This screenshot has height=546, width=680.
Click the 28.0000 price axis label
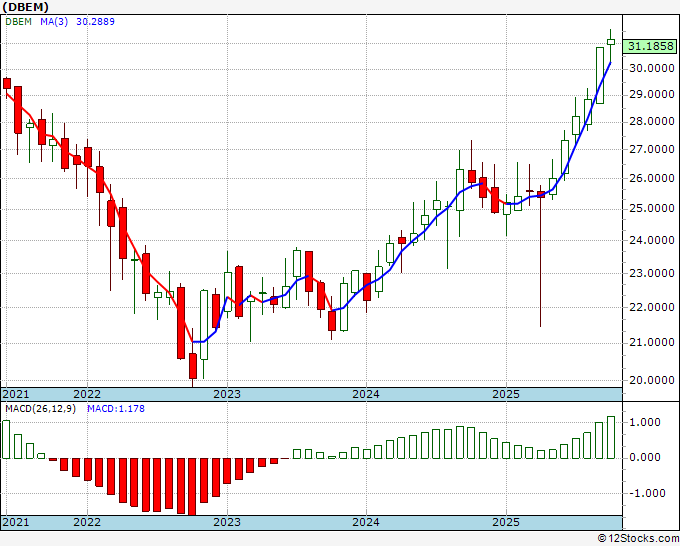pyautogui.click(x=651, y=122)
